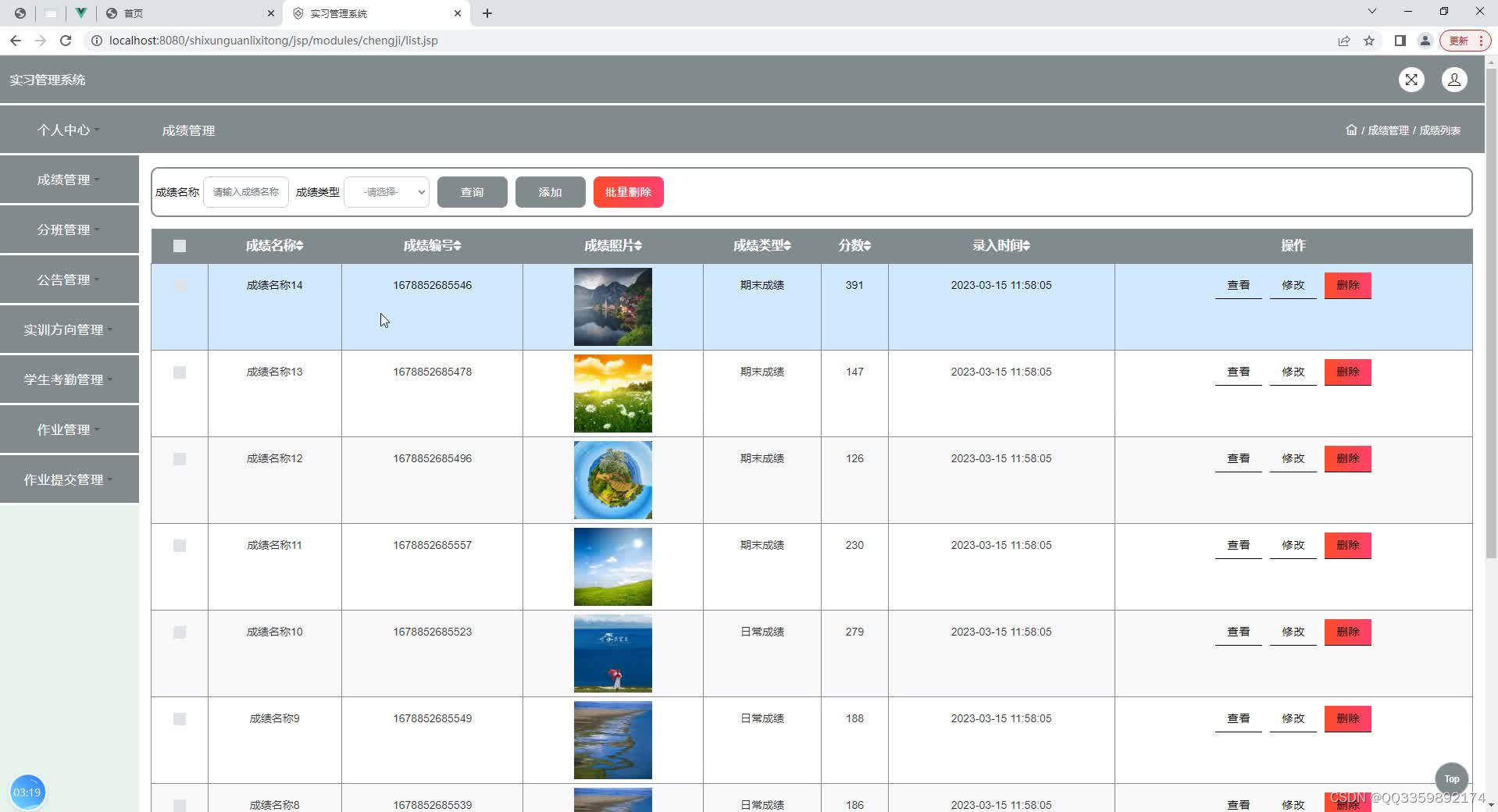Click the 添加 button
1498x812 pixels.
tap(551, 192)
